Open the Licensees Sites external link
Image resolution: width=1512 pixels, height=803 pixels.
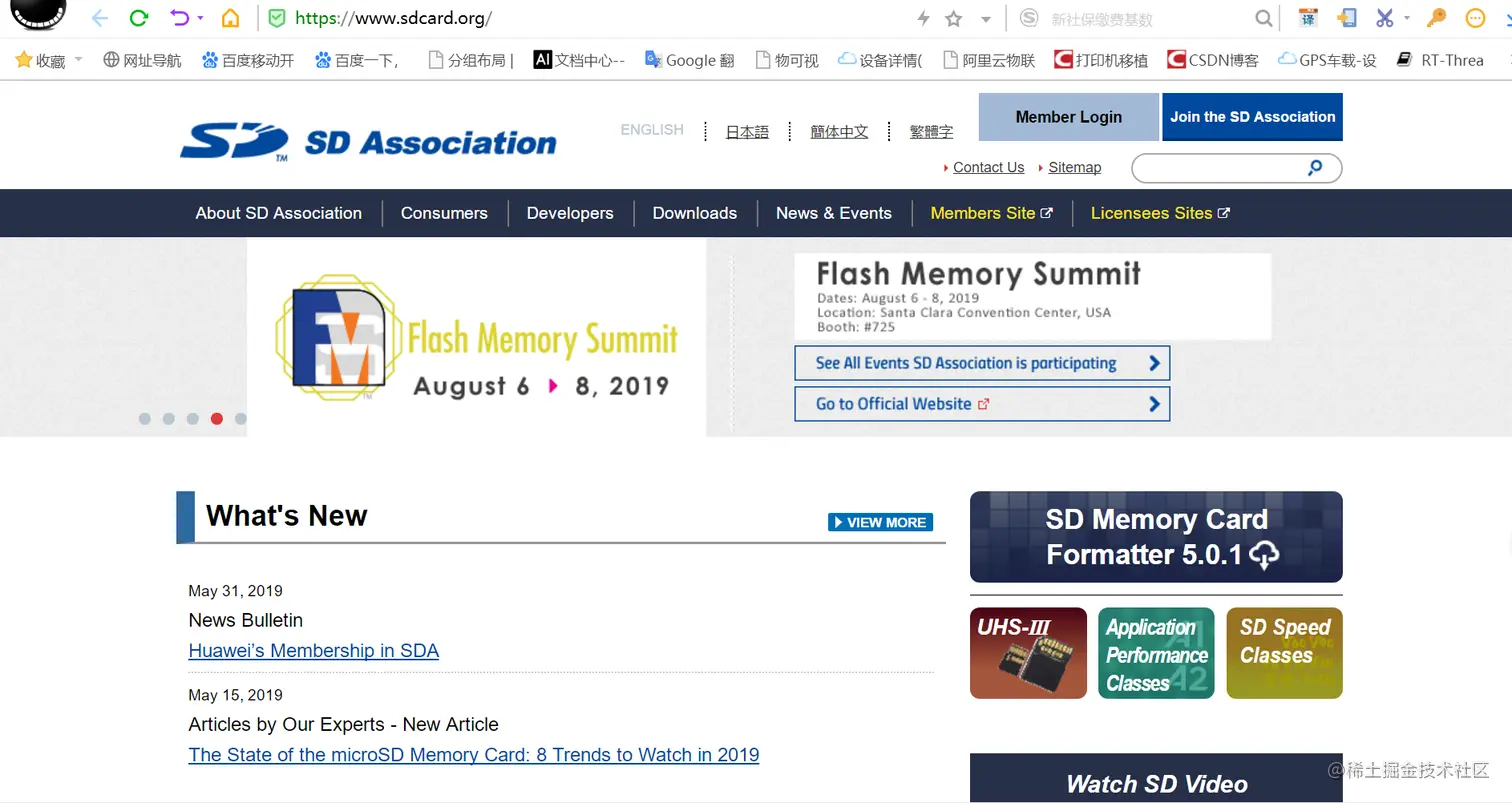[x=1160, y=213]
